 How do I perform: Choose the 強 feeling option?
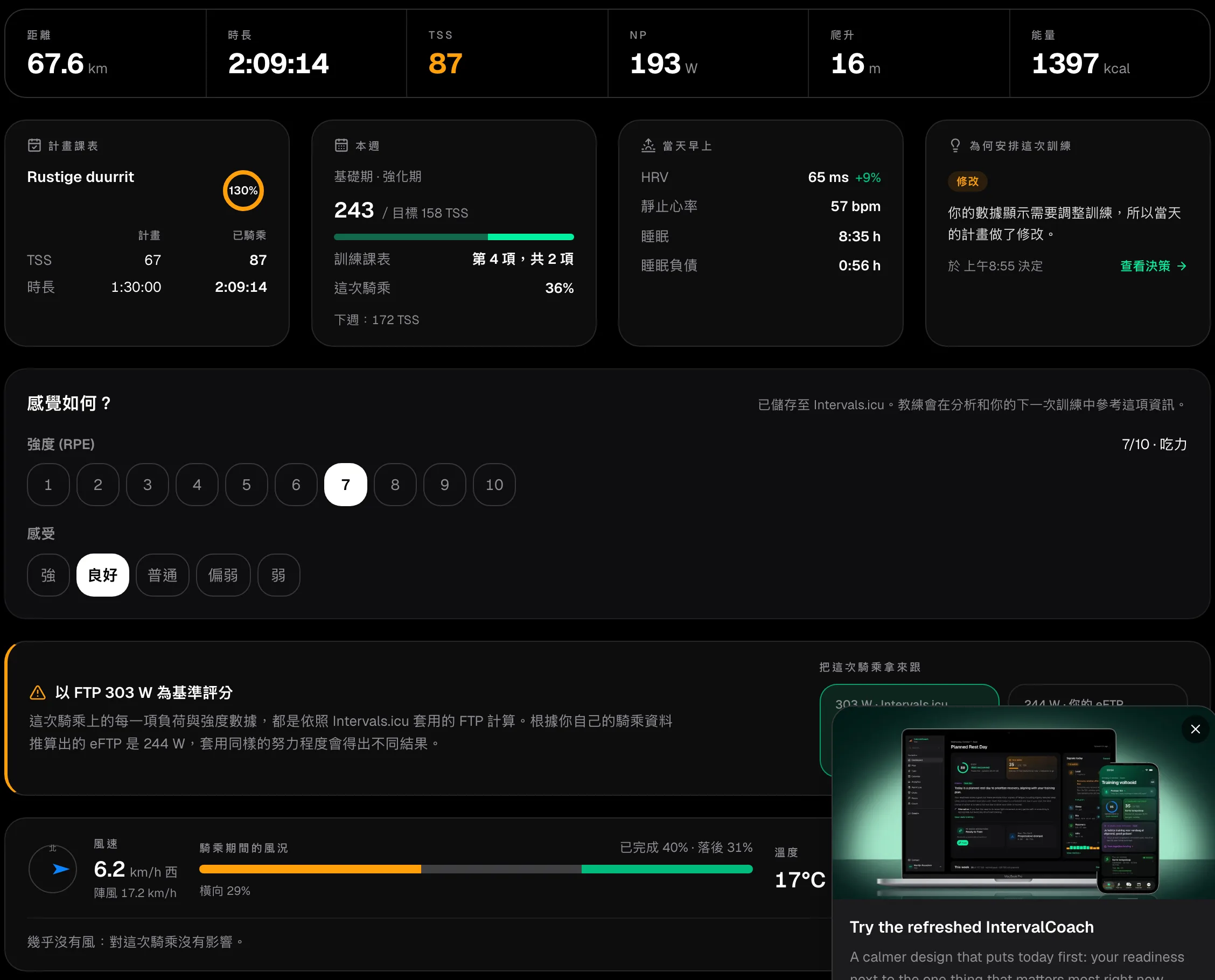[x=48, y=575]
